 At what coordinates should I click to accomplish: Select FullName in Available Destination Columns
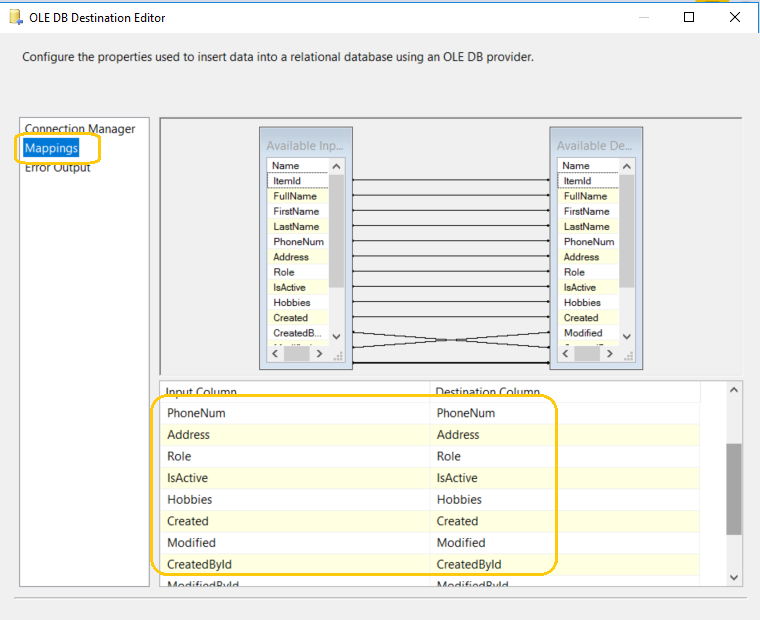click(588, 196)
